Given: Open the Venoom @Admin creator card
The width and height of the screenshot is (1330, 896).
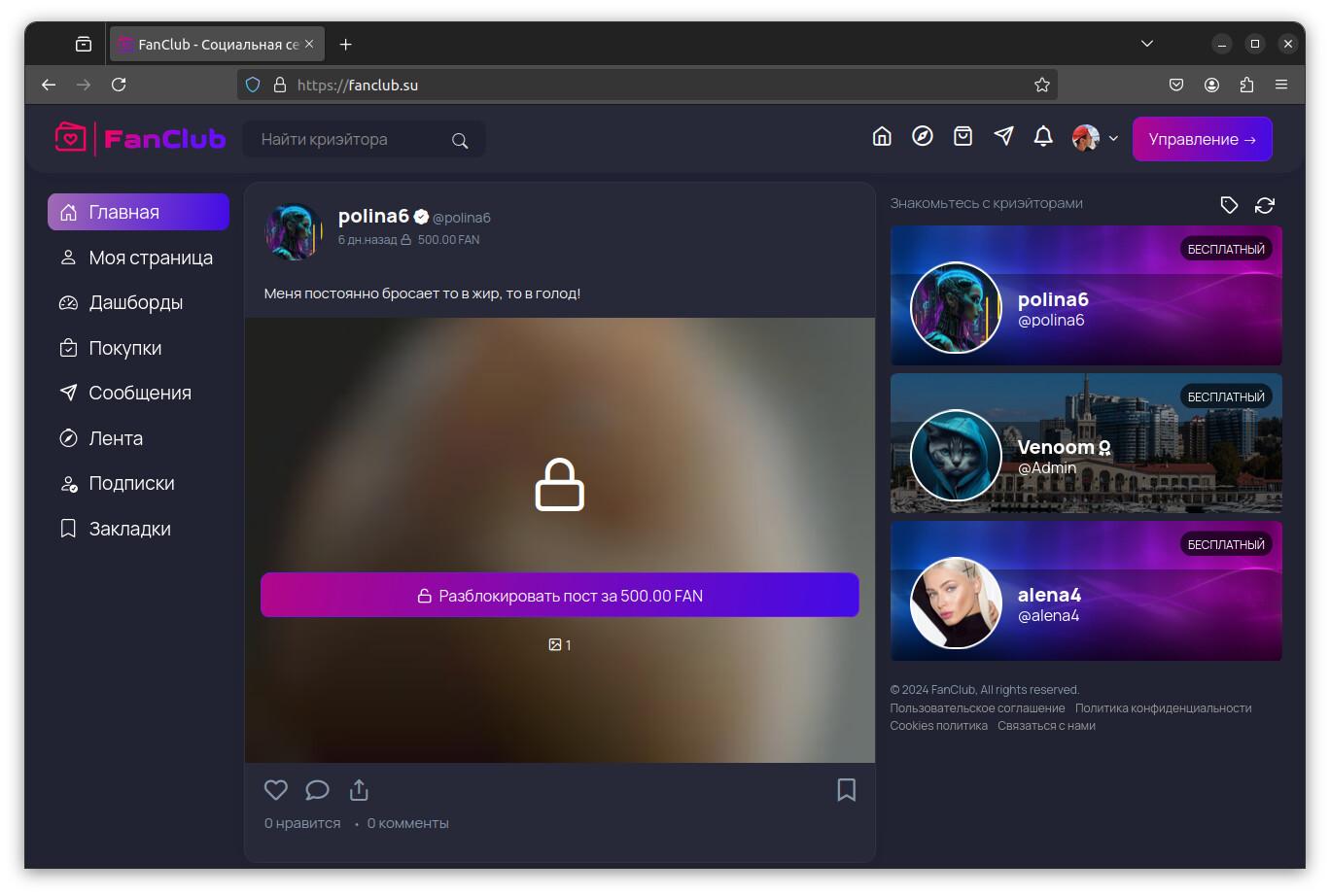Looking at the screenshot, I should point(1086,443).
